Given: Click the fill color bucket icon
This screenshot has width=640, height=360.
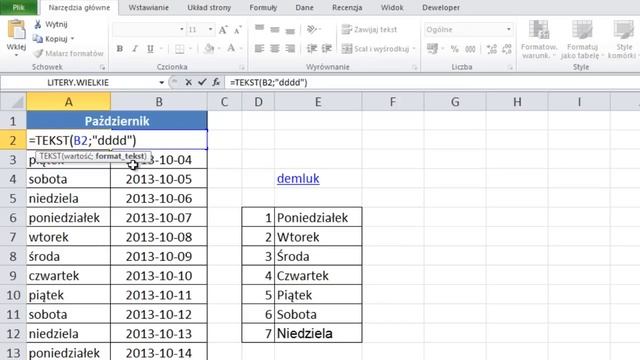Looking at the screenshot, I should click(x=209, y=49).
